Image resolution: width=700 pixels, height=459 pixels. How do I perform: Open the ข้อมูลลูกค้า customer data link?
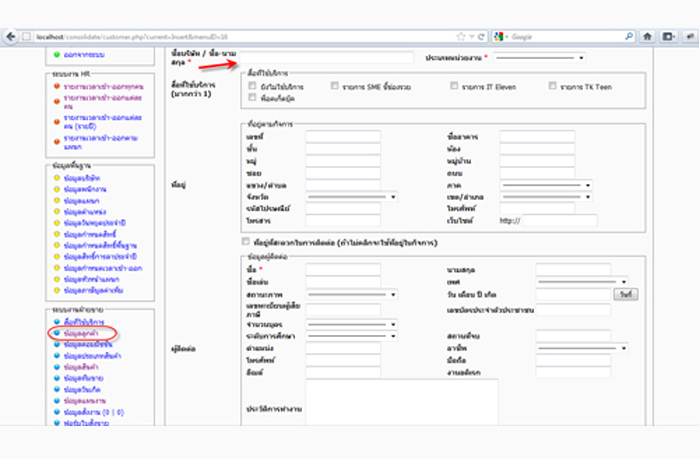(x=81, y=333)
